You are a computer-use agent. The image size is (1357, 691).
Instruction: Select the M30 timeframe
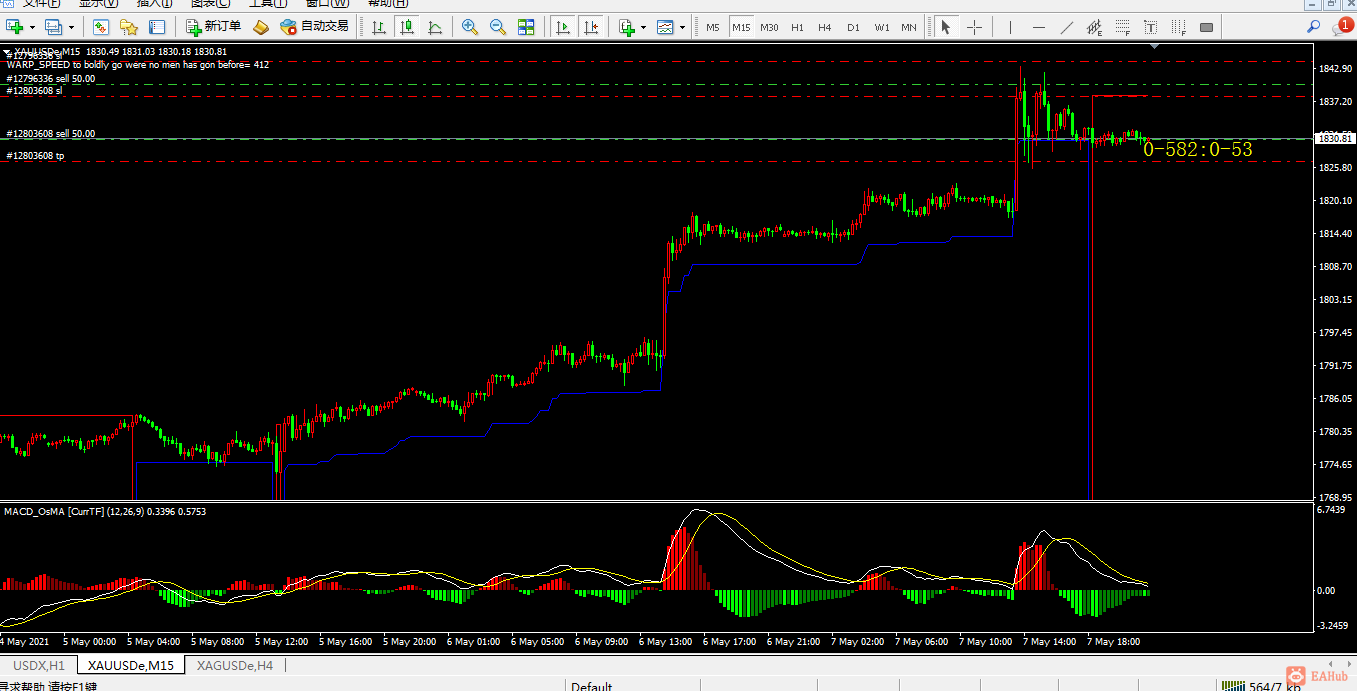(769, 27)
